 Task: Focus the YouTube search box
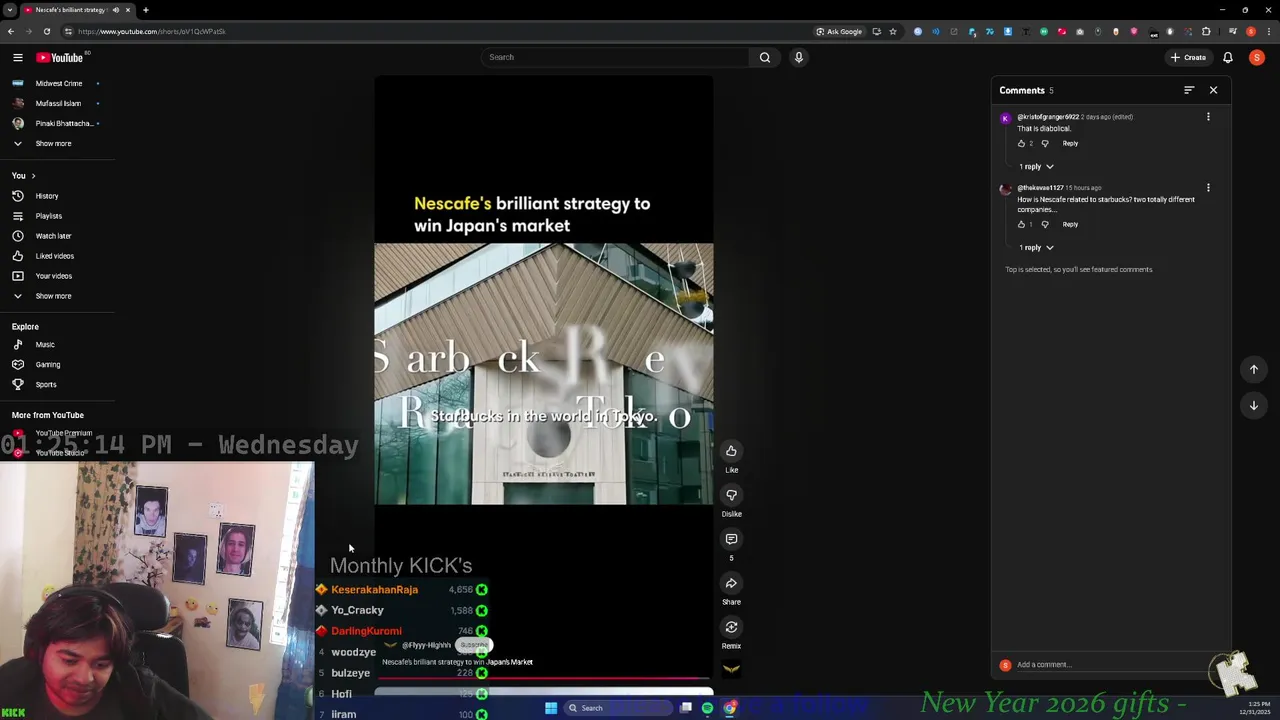coord(615,57)
